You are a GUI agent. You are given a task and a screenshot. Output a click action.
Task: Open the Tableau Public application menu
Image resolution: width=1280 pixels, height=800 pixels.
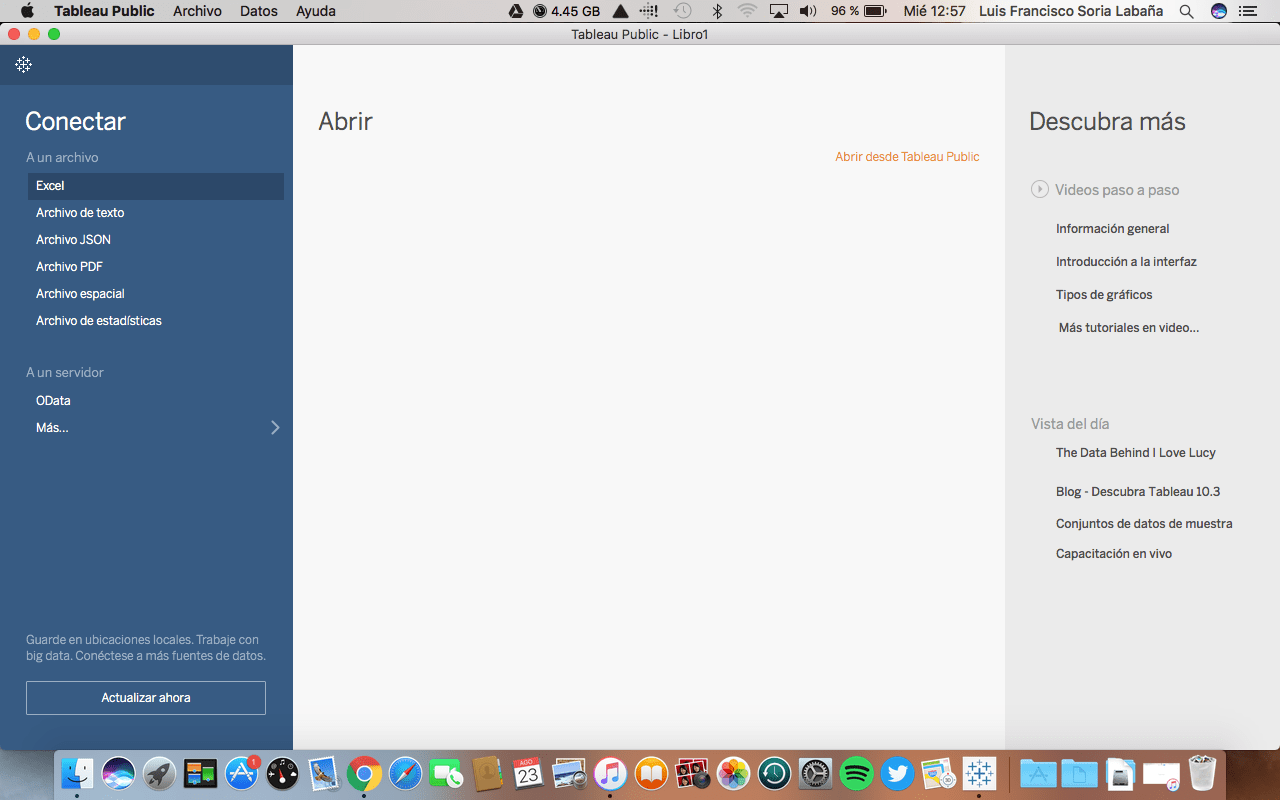tap(104, 11)
